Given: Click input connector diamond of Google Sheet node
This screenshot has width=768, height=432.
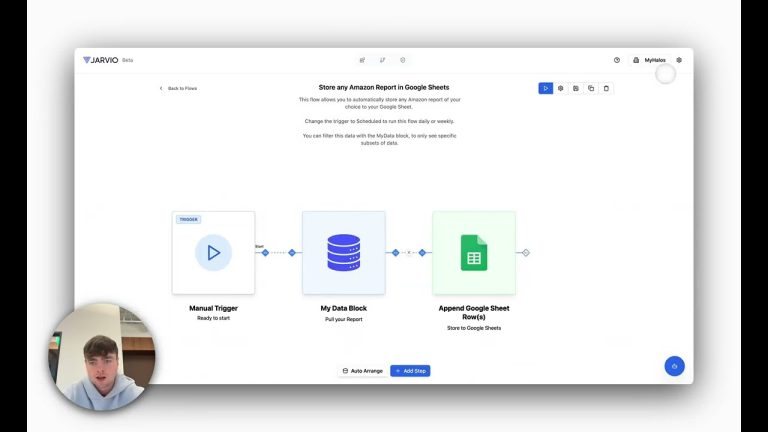Looking at the screenshot, I should (422, 253).
